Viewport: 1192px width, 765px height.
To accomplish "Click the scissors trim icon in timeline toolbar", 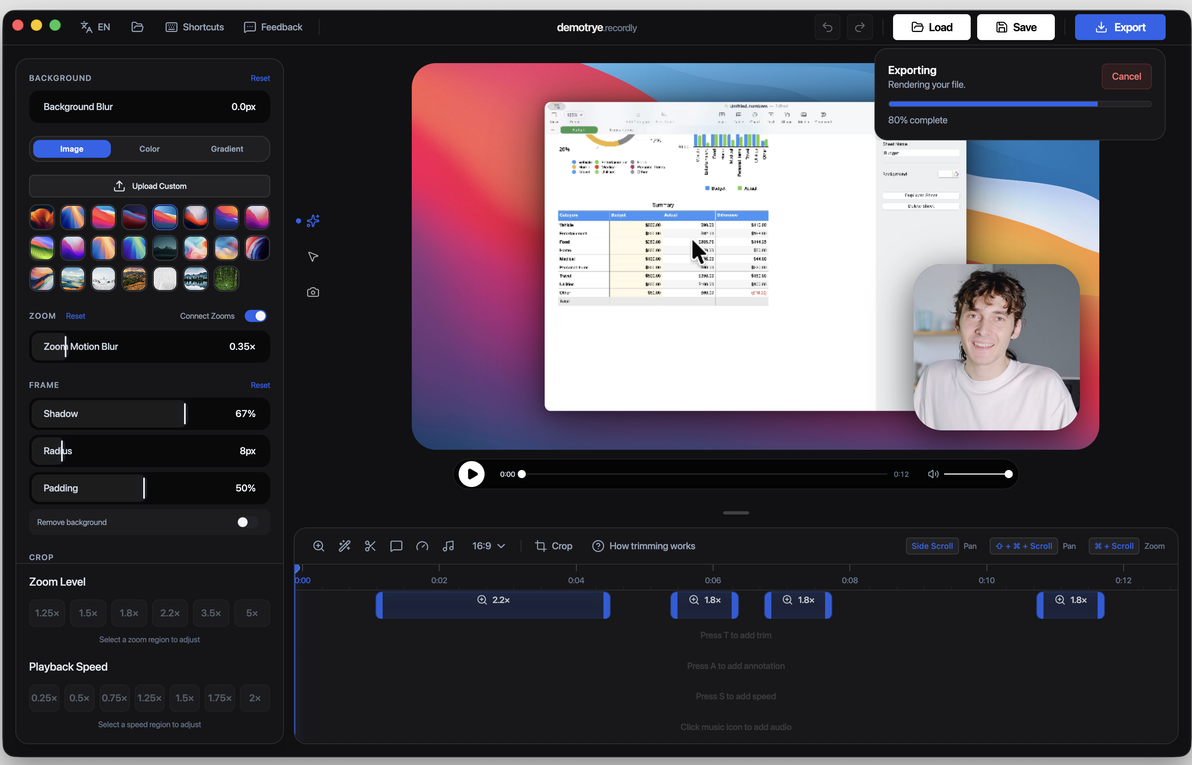I will pyautogui.click(x=370, y=546).
